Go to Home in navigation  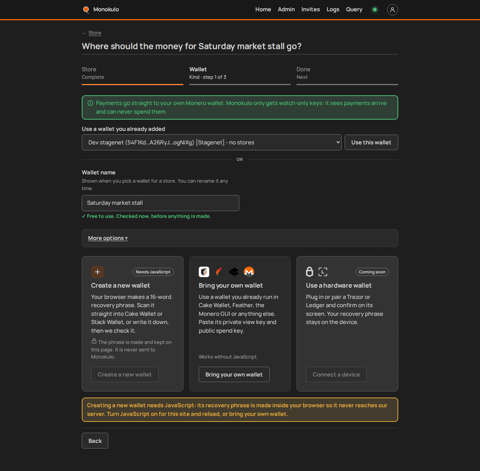click(x=263, y=9)
